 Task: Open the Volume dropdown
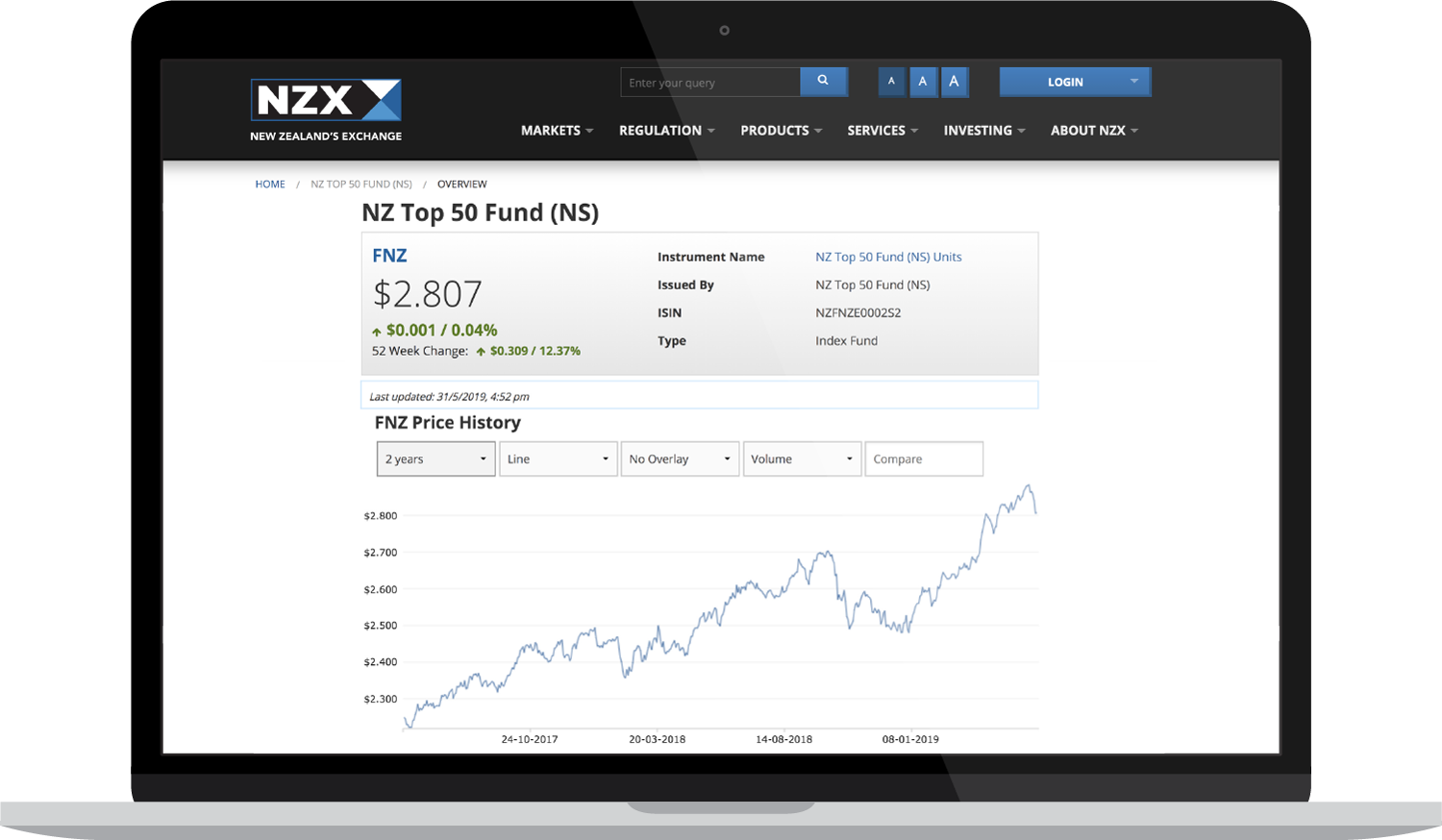[803, 459]
